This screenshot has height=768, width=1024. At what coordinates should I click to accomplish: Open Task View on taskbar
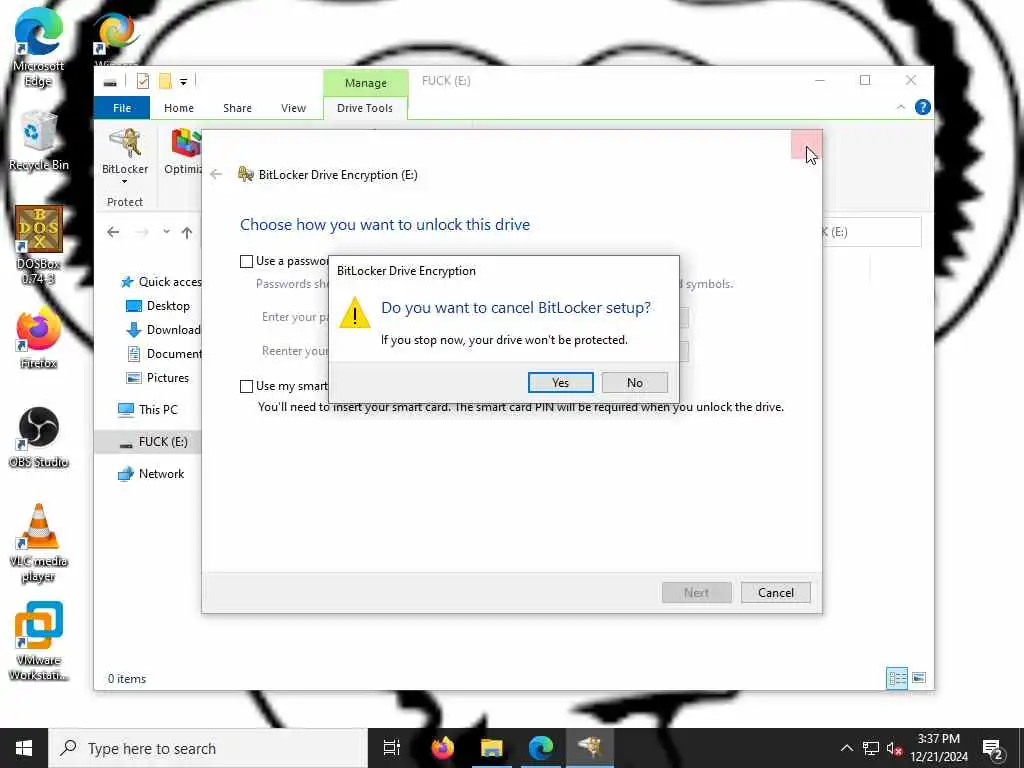click(392, 748)
